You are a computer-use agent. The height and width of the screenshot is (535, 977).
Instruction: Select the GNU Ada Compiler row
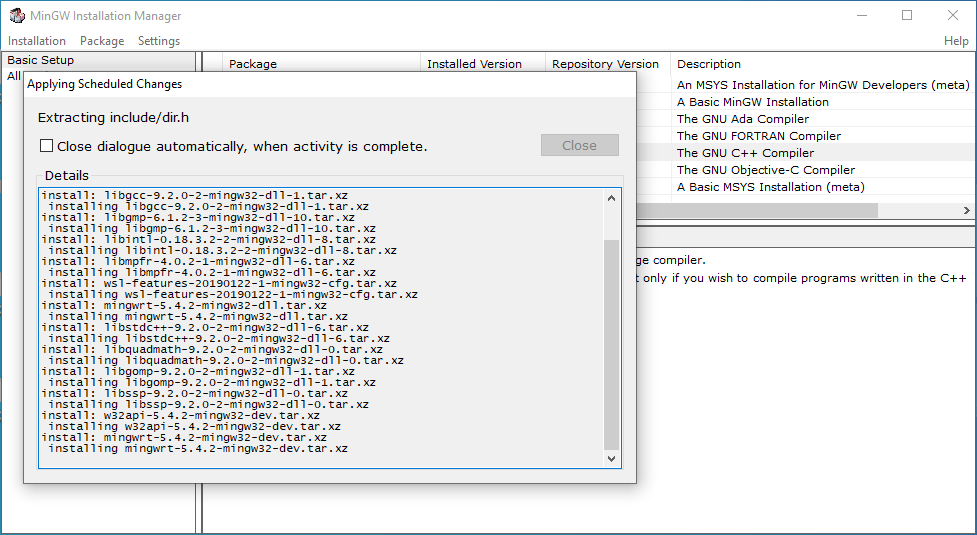tap(743, 119)
